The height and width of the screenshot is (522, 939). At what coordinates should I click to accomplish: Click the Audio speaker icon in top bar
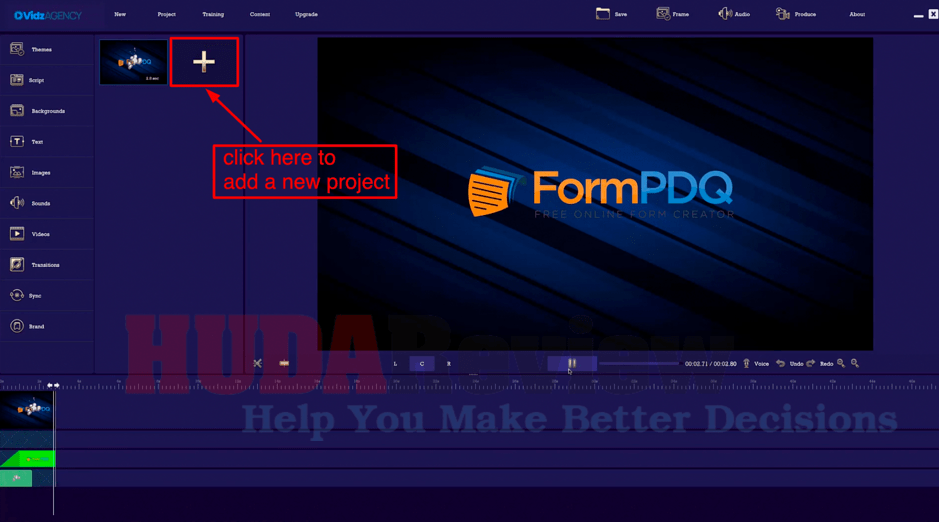point(725,14)
